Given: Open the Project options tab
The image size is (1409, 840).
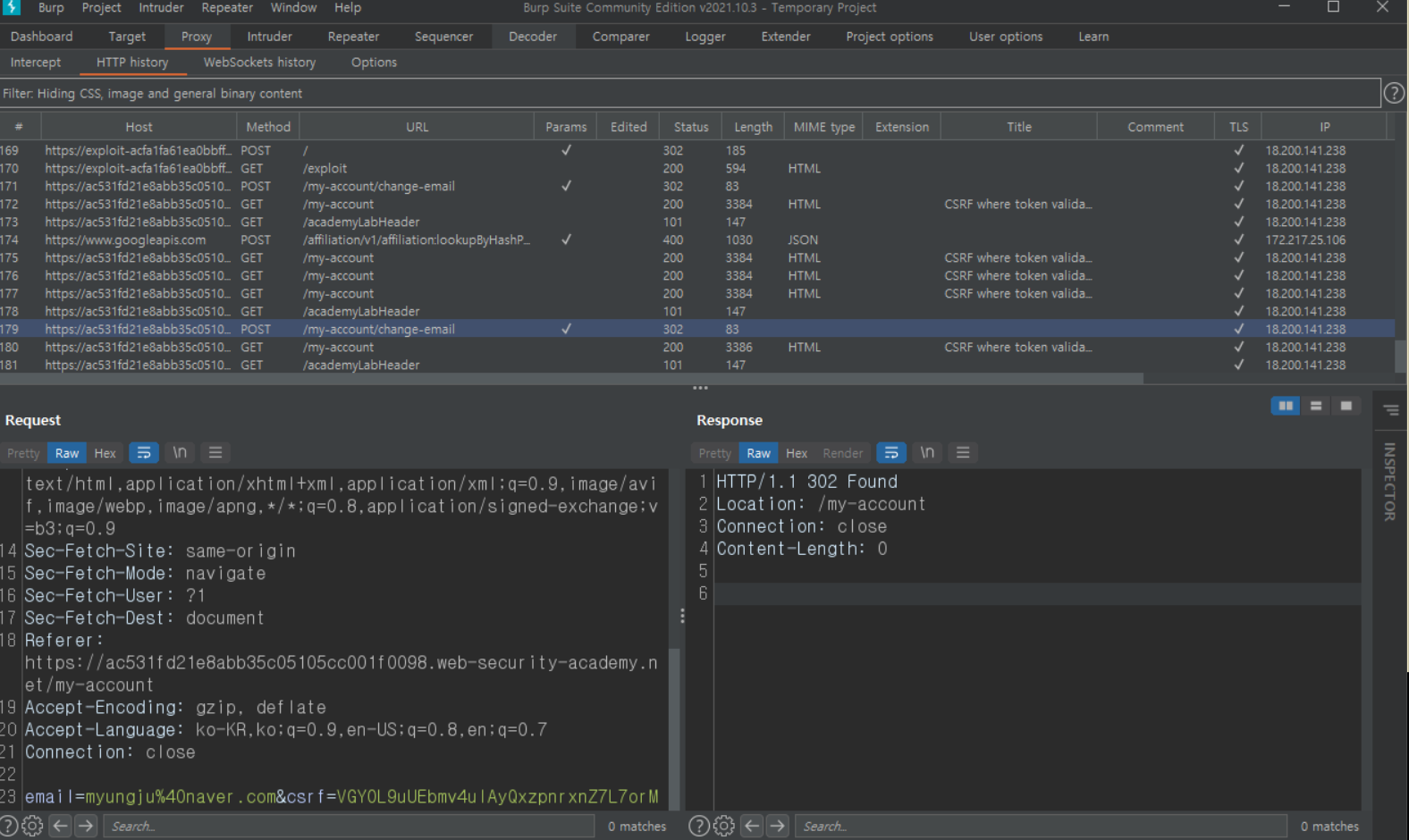Looking at the screenshot, I should 890,37.
